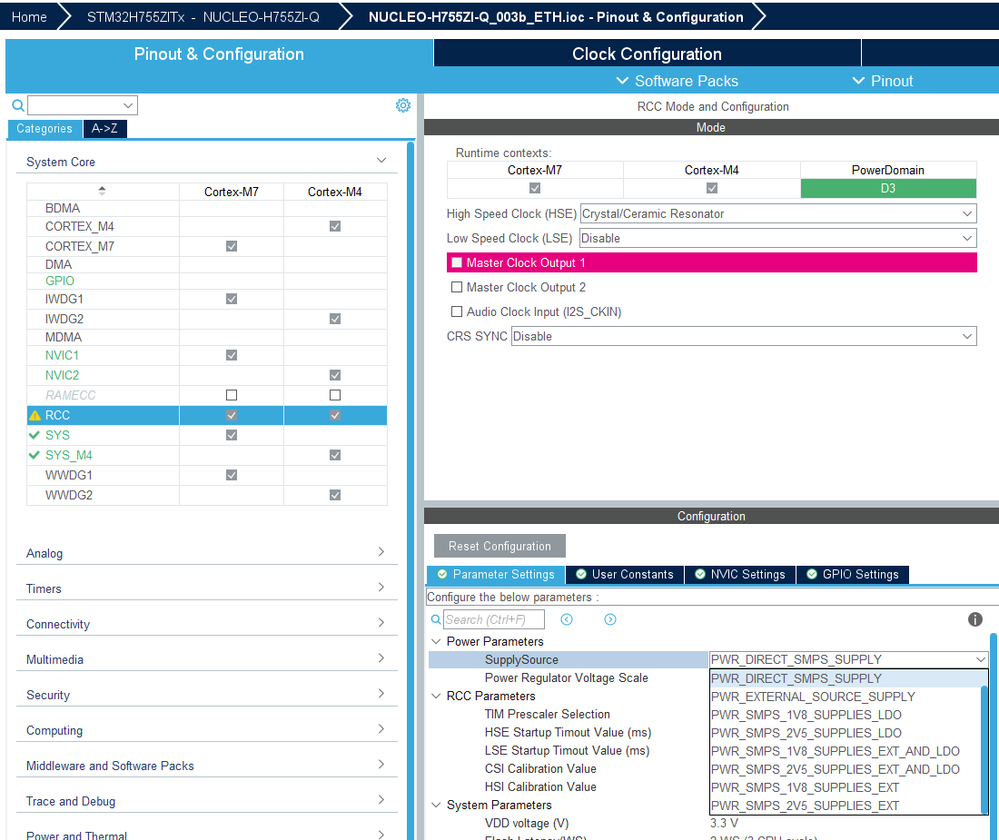999x840 pixels.
Task: Click the sort arrow in peripheral table header
Action: (102, 191)
